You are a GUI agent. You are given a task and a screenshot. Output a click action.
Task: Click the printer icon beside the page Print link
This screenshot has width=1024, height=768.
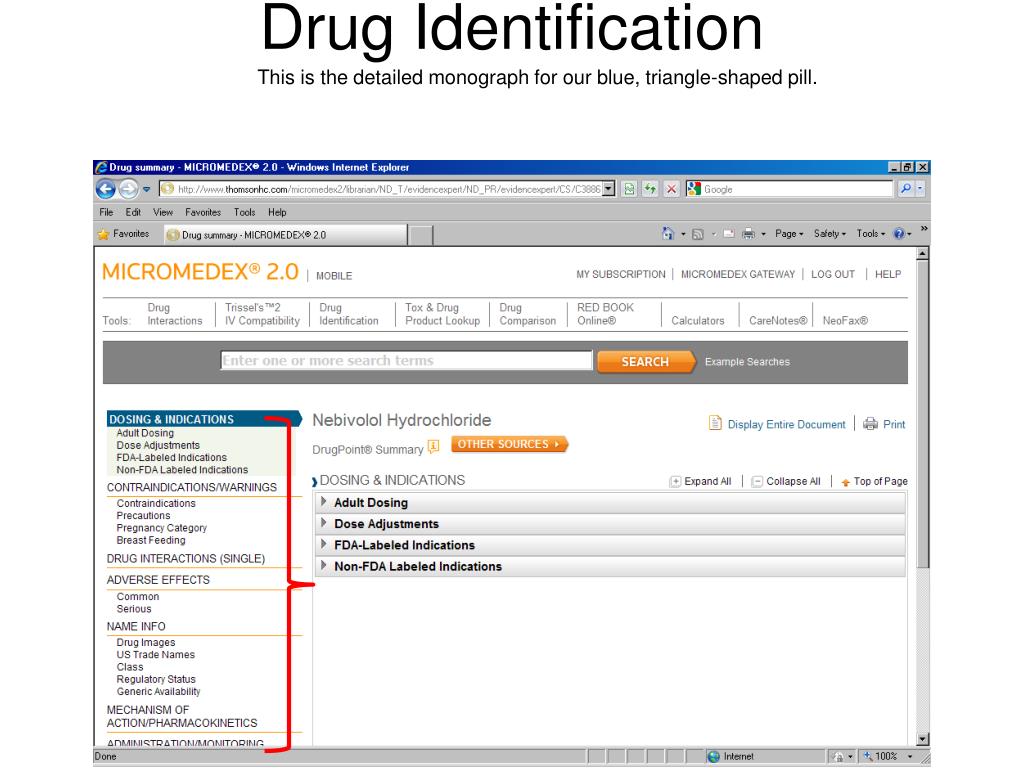pos(871,424)
